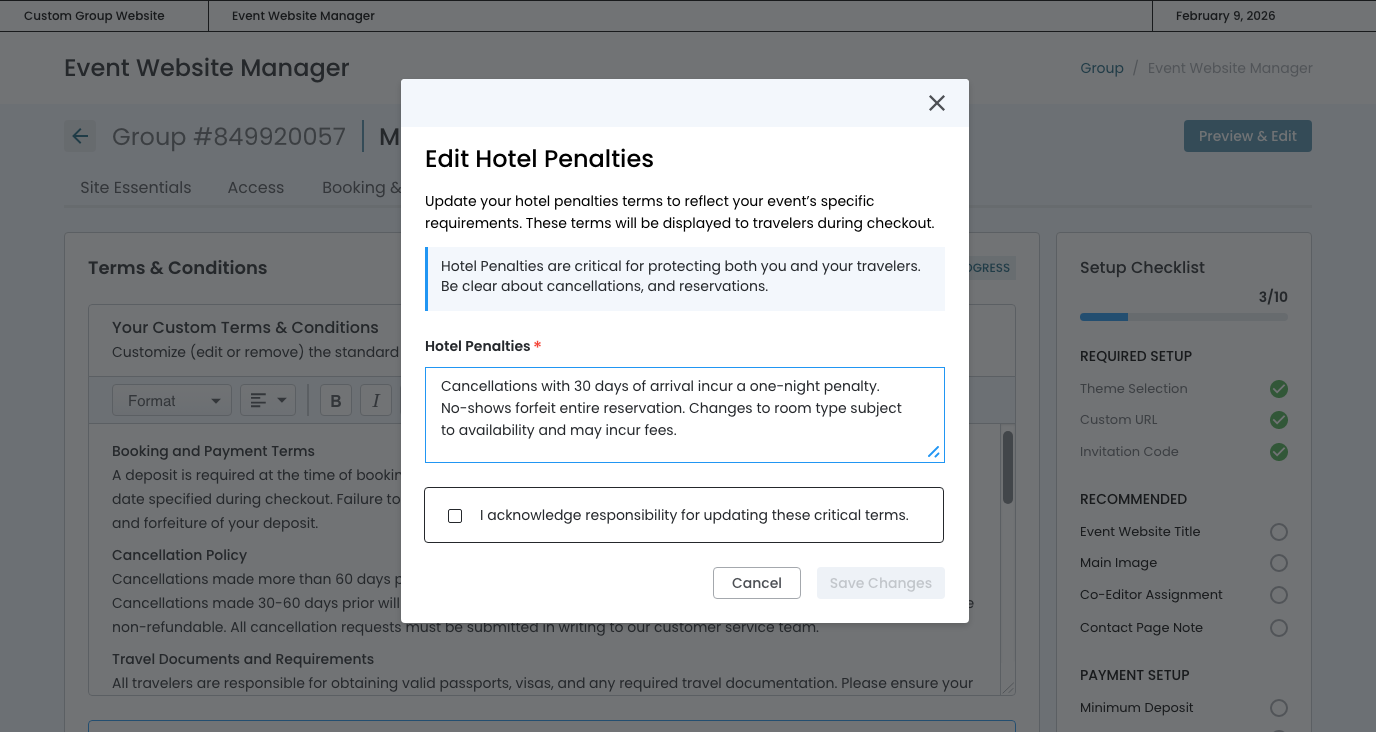Open the Format dropdown

tap(171, 401)
